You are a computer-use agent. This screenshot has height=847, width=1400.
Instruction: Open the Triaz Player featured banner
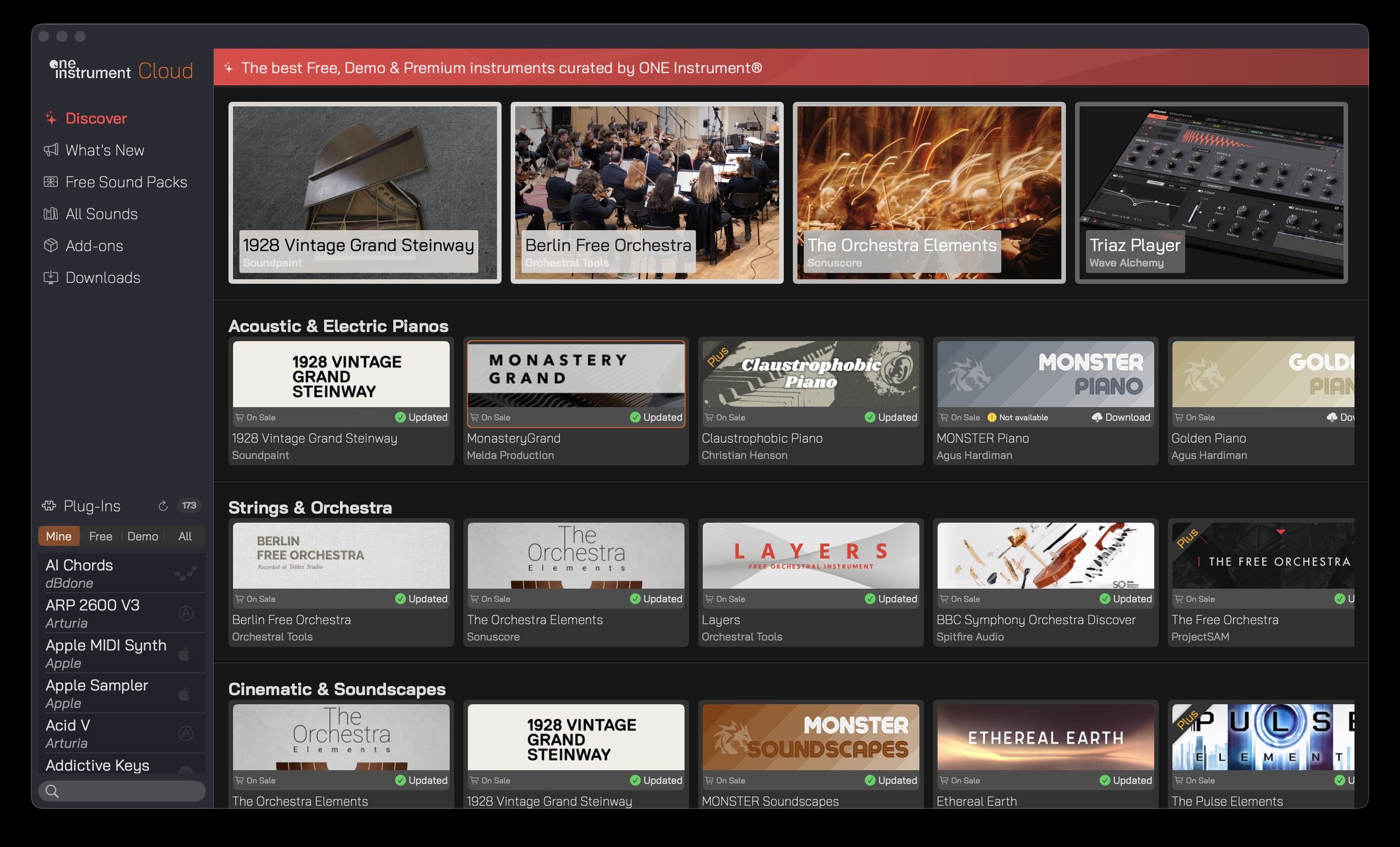1211,193
